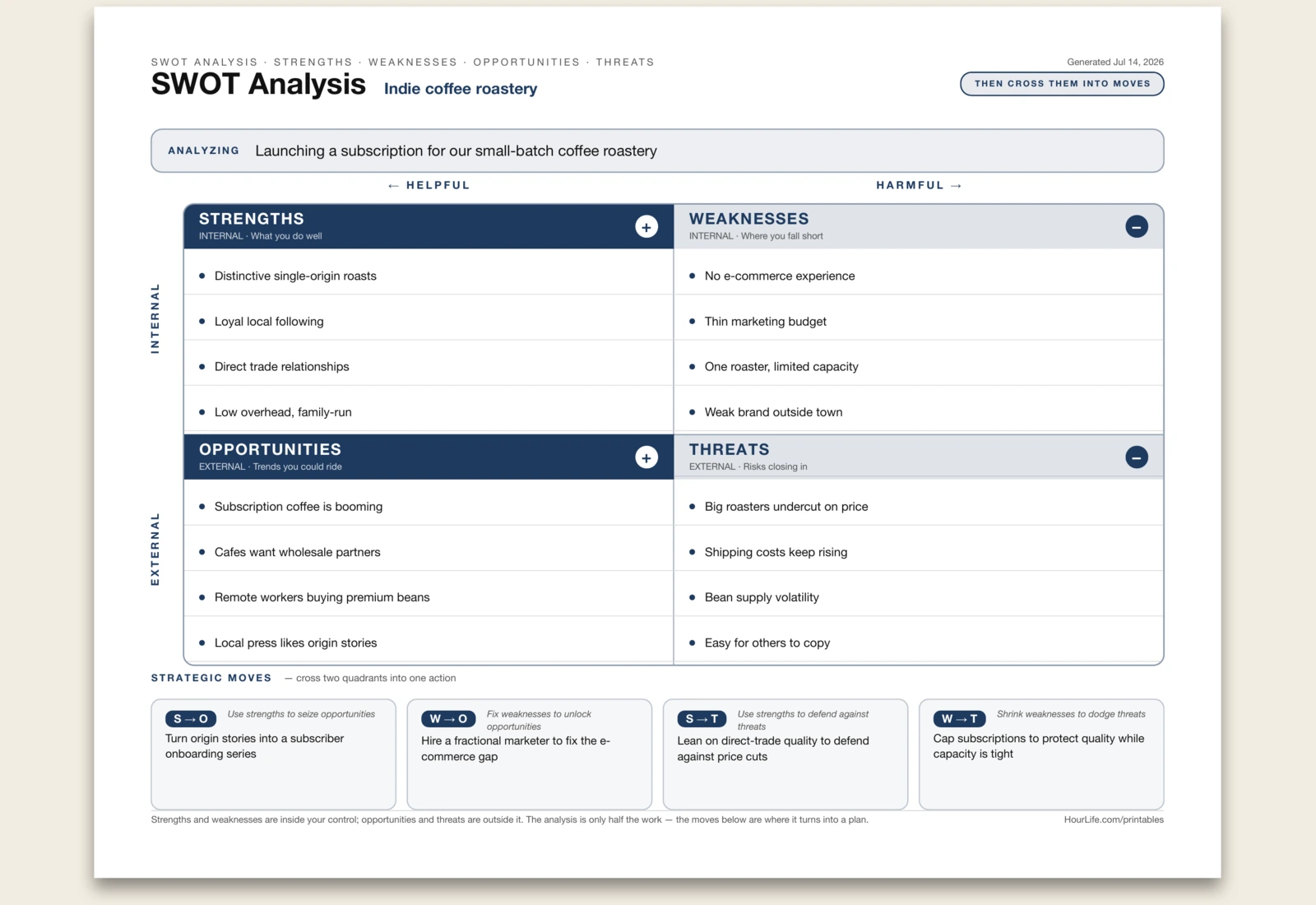Click 'Use strengths to seize opportunities' caption
1316x905 pixels.
pyautogui.click(x=301, y=714)
